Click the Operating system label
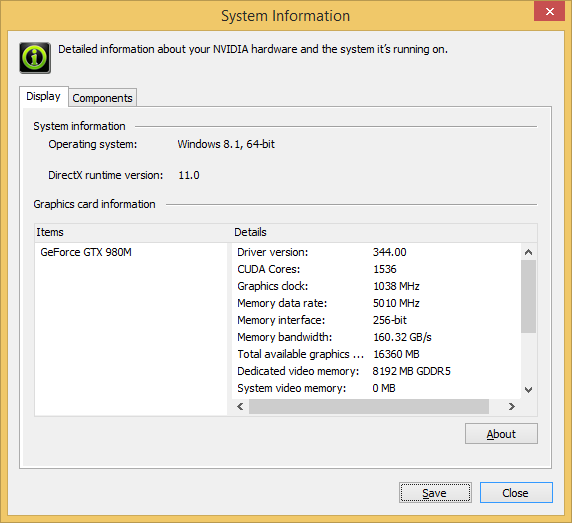This screenshot has width=572, height=523. (x=93, y=144)
